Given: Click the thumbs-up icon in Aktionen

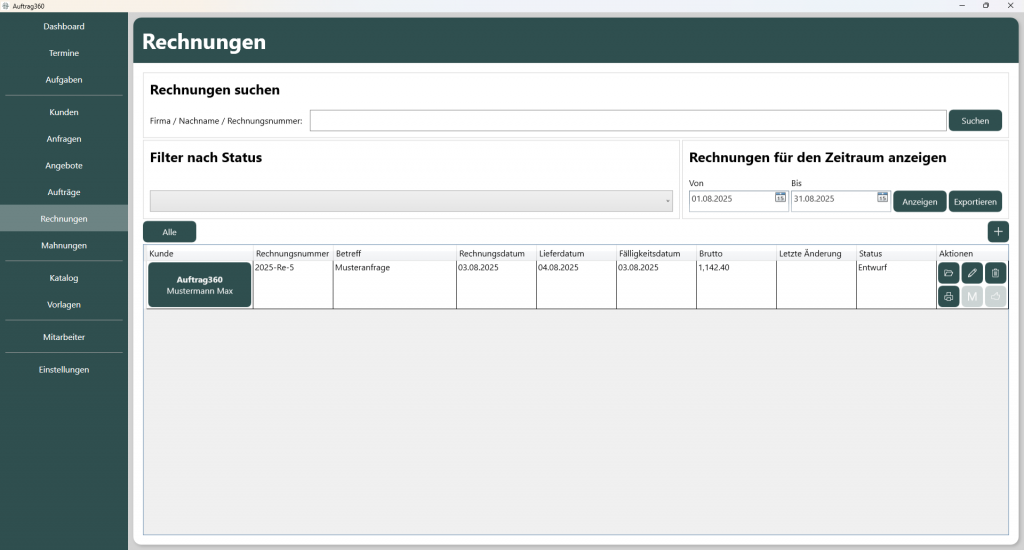Looking at the screenshot, I should (x=995, y=297).
